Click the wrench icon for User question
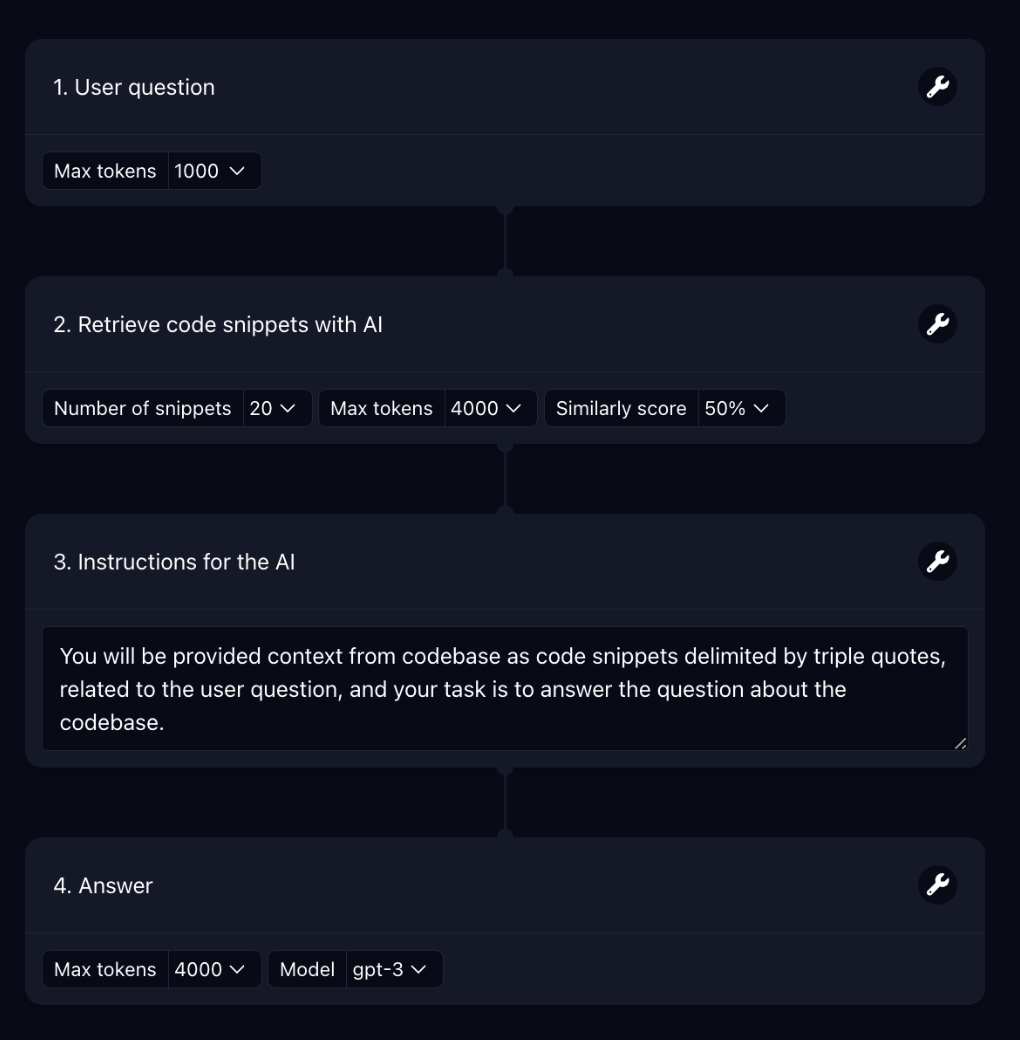 click(x=937, y=87)
